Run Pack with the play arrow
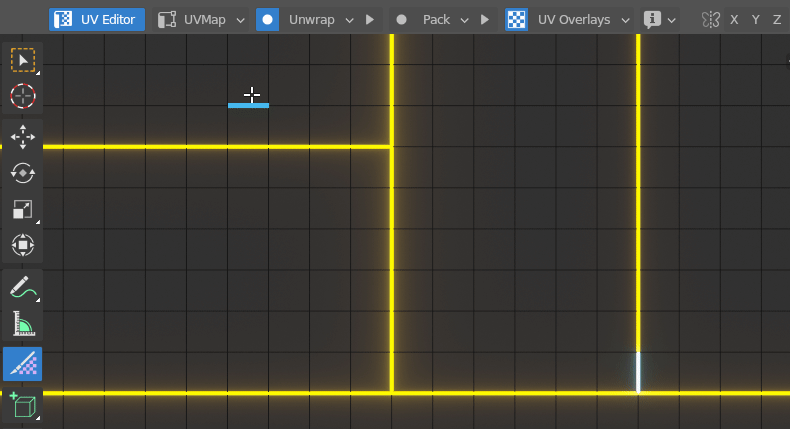Viewport: 790px width, 429px height. coord(485,20)
